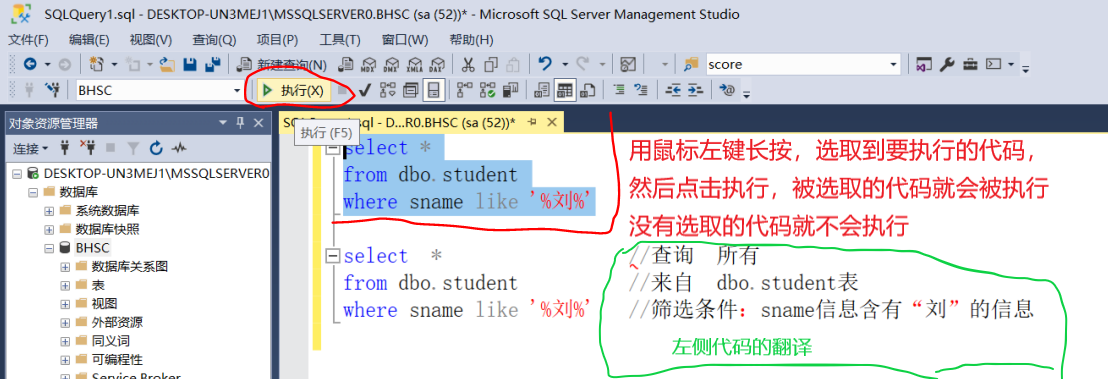The height and width of the screenshot is (379, 1108).
Task: Click the Activity Monitor pulse icon in Object Explorer
Action: [179, 148]
